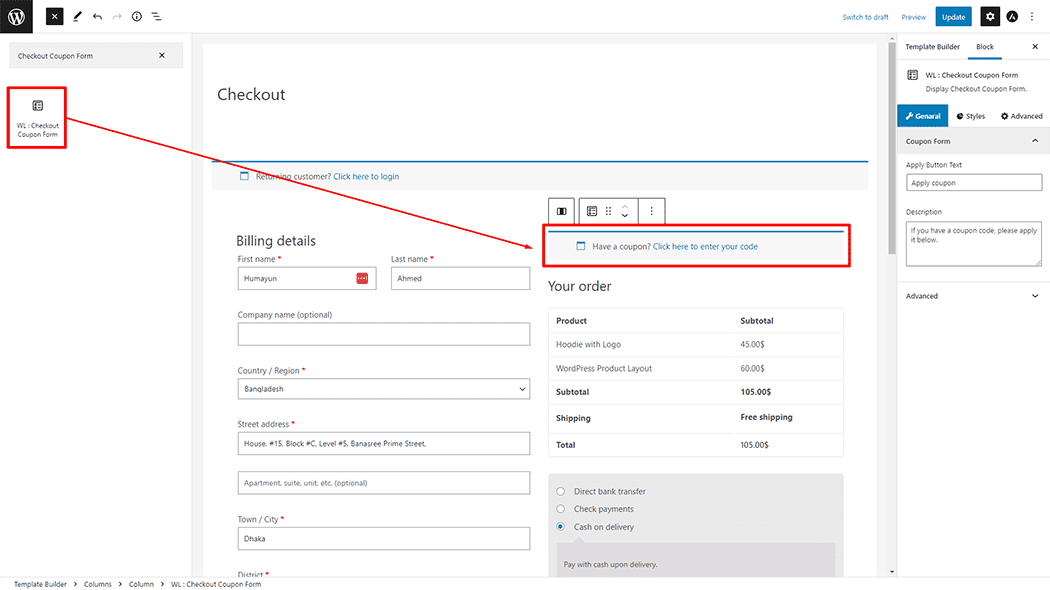Select Check payments radio button
Image resolution: width=1050 pixels, height=590 pixels.
pos(561,509)
